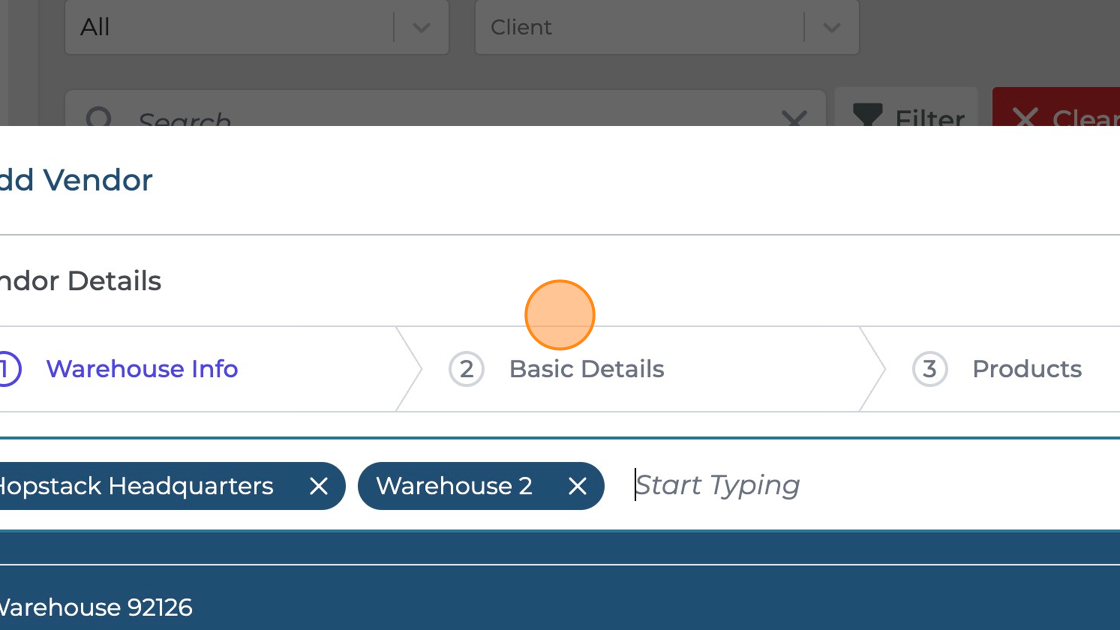
Task: Switch to the Basic Details step
Action: 586,369
